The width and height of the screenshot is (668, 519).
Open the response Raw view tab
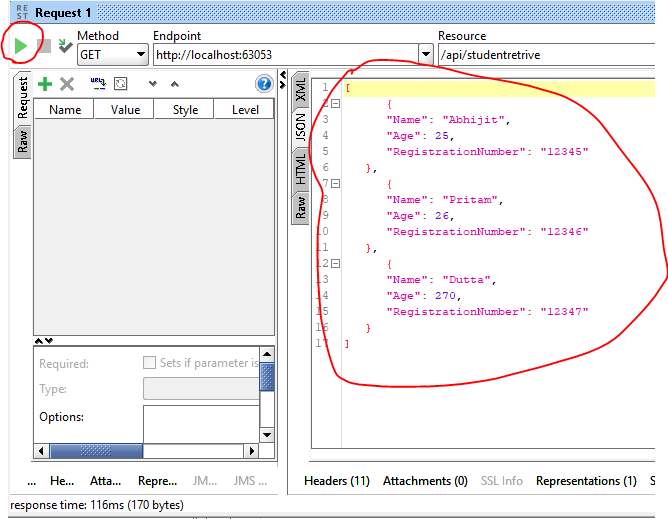(301, 208)
